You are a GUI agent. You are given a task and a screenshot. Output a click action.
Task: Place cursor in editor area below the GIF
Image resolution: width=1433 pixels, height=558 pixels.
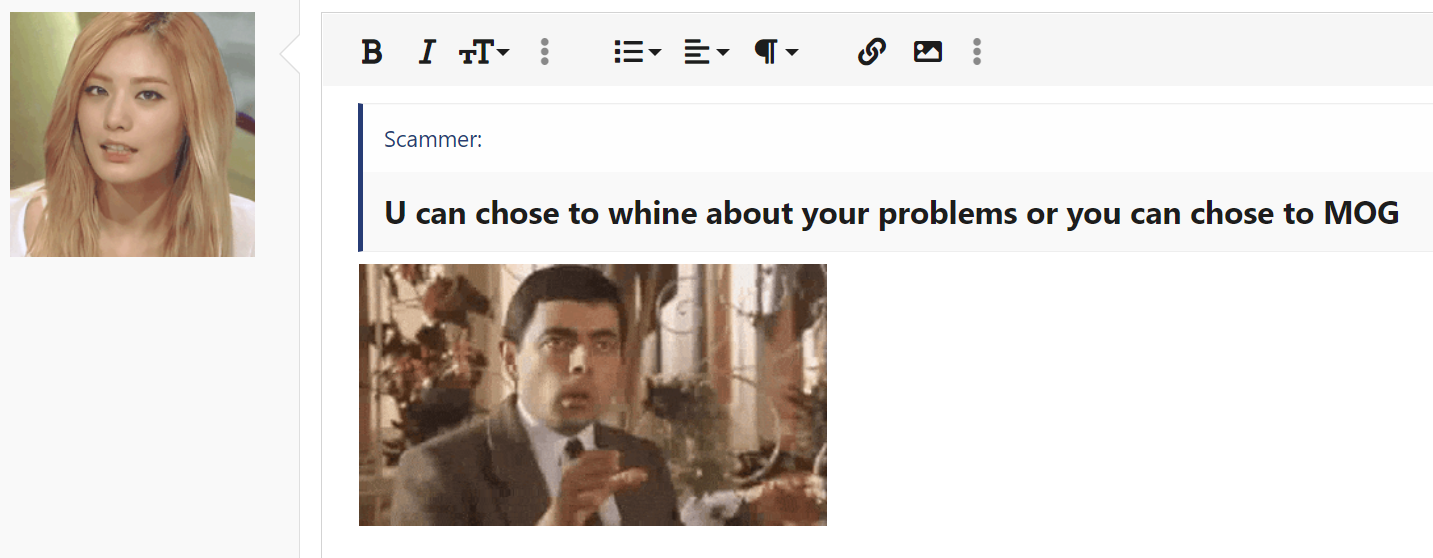878,542
